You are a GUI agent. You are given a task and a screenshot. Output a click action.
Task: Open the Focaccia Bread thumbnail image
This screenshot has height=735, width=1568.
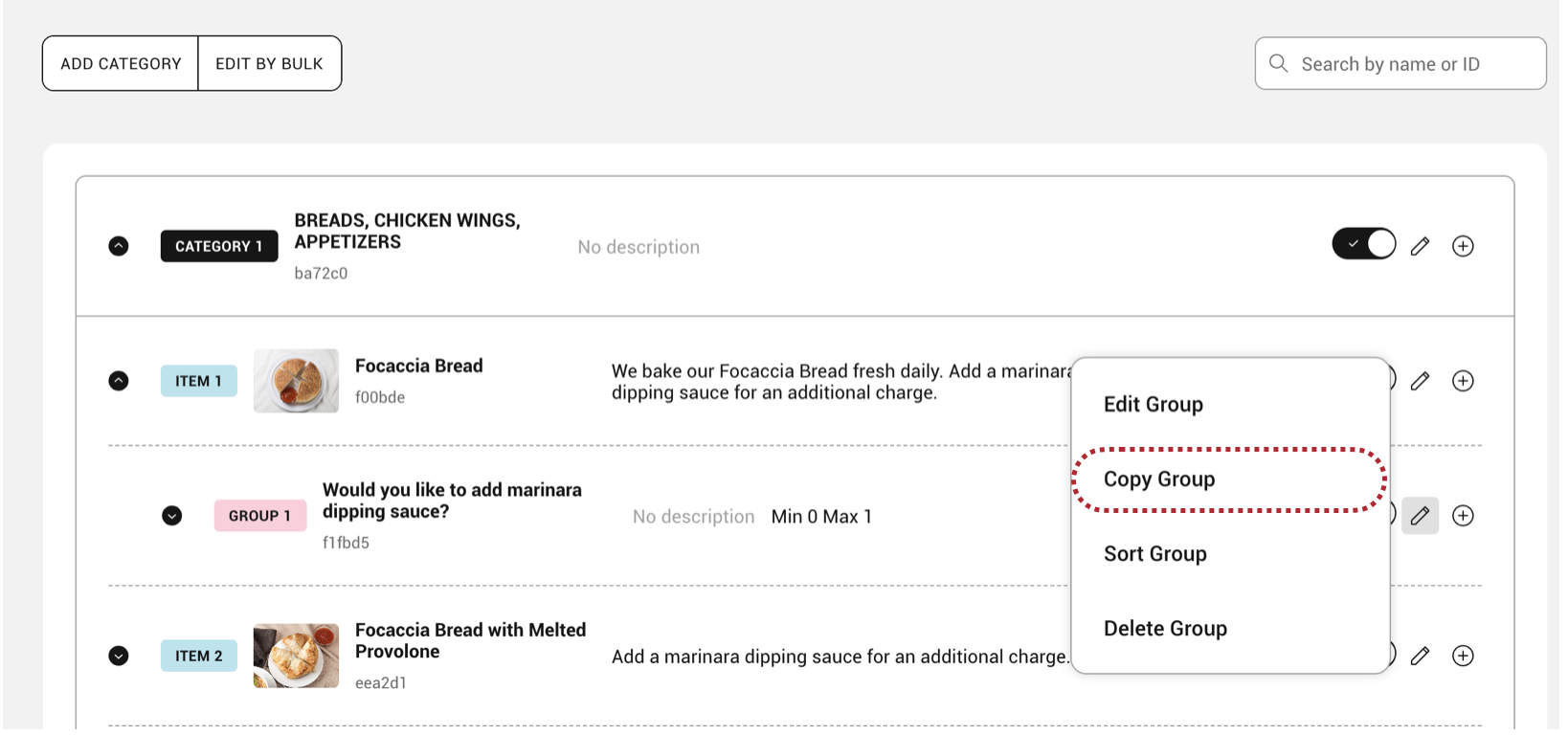click(x=296, y=381)
